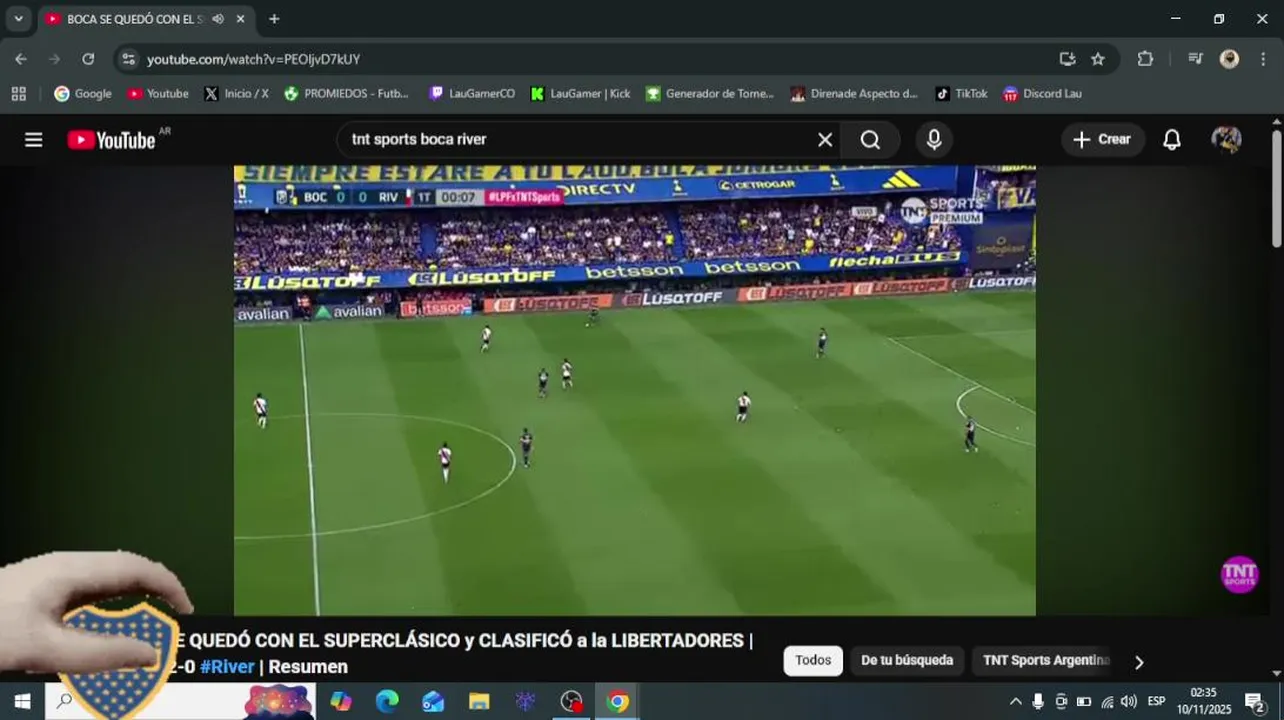This screenshot has width=1284, height=720.
Task: Click the video player to pause
Action: click(x=635, y=390)
